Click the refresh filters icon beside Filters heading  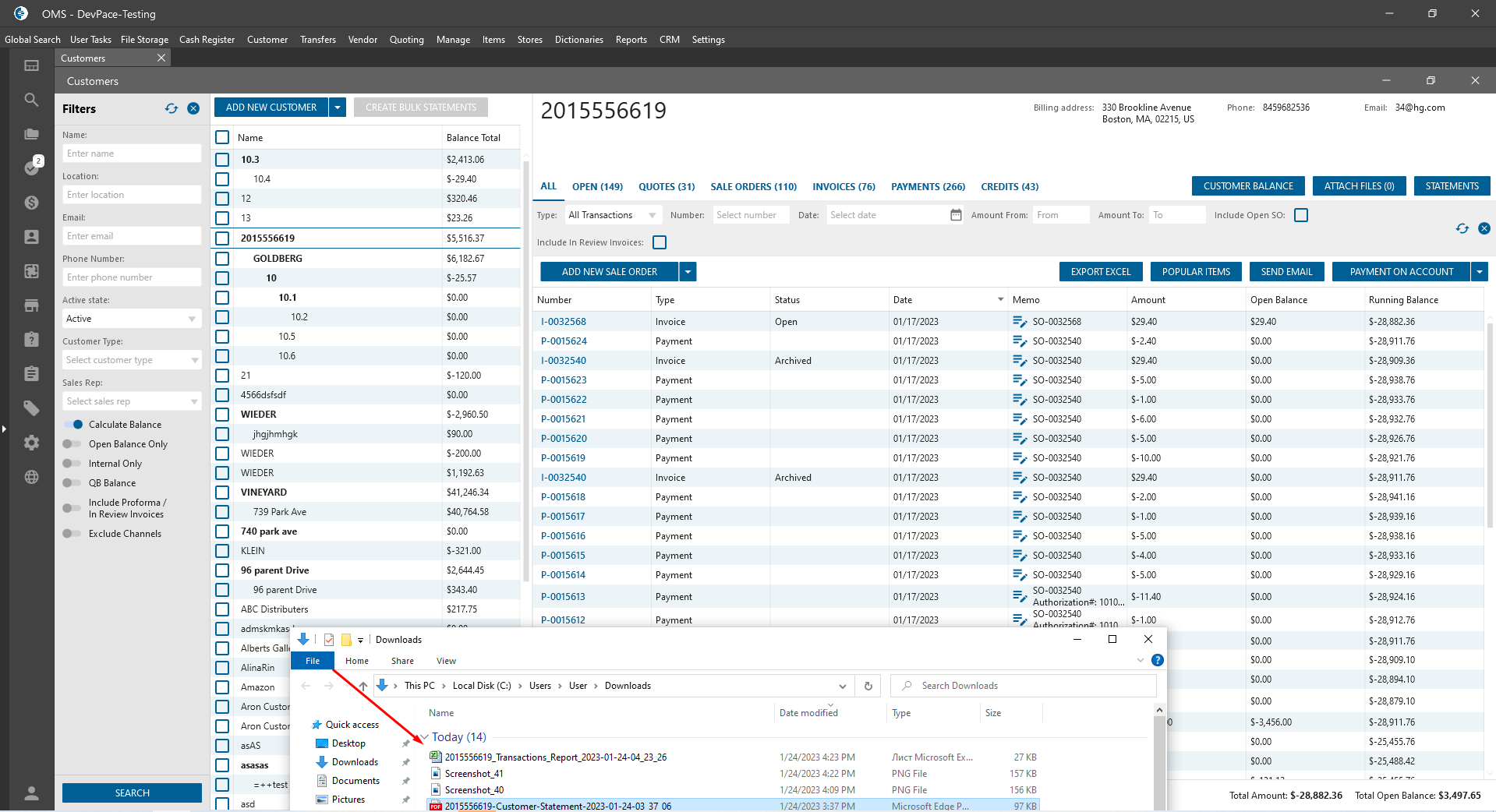pyautogui.click(x=172, y=109)
